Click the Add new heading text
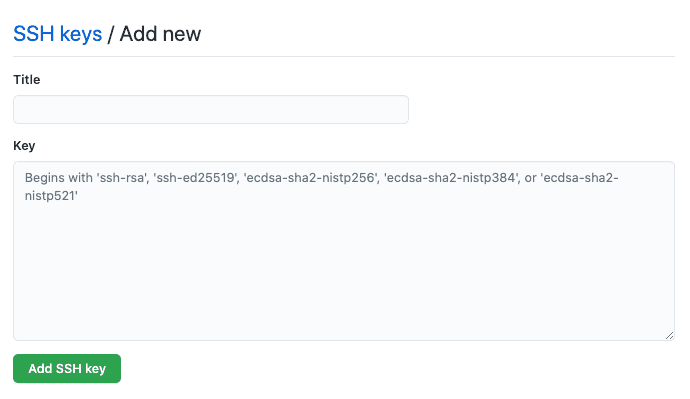 pyautogui.click(x=160, y=34)
